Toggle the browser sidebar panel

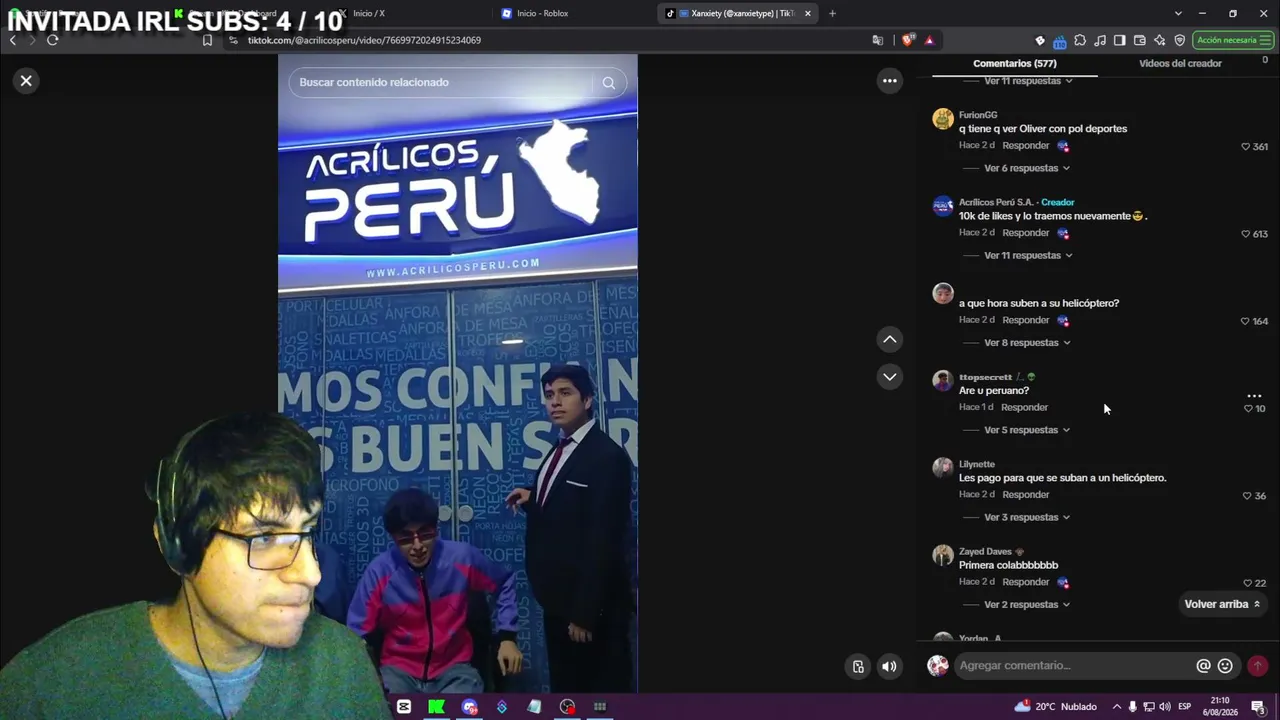pyautogui.click(x=1119, y=40)
